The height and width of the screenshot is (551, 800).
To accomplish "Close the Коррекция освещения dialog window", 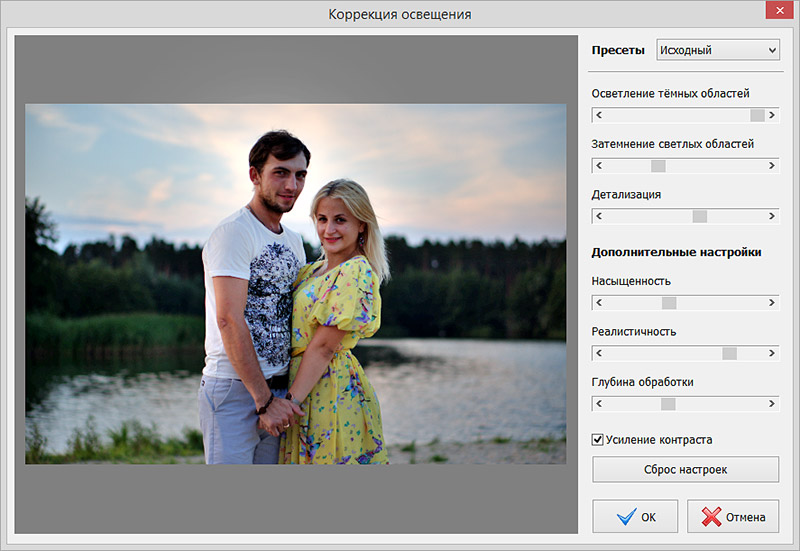I will click(776, 12).
